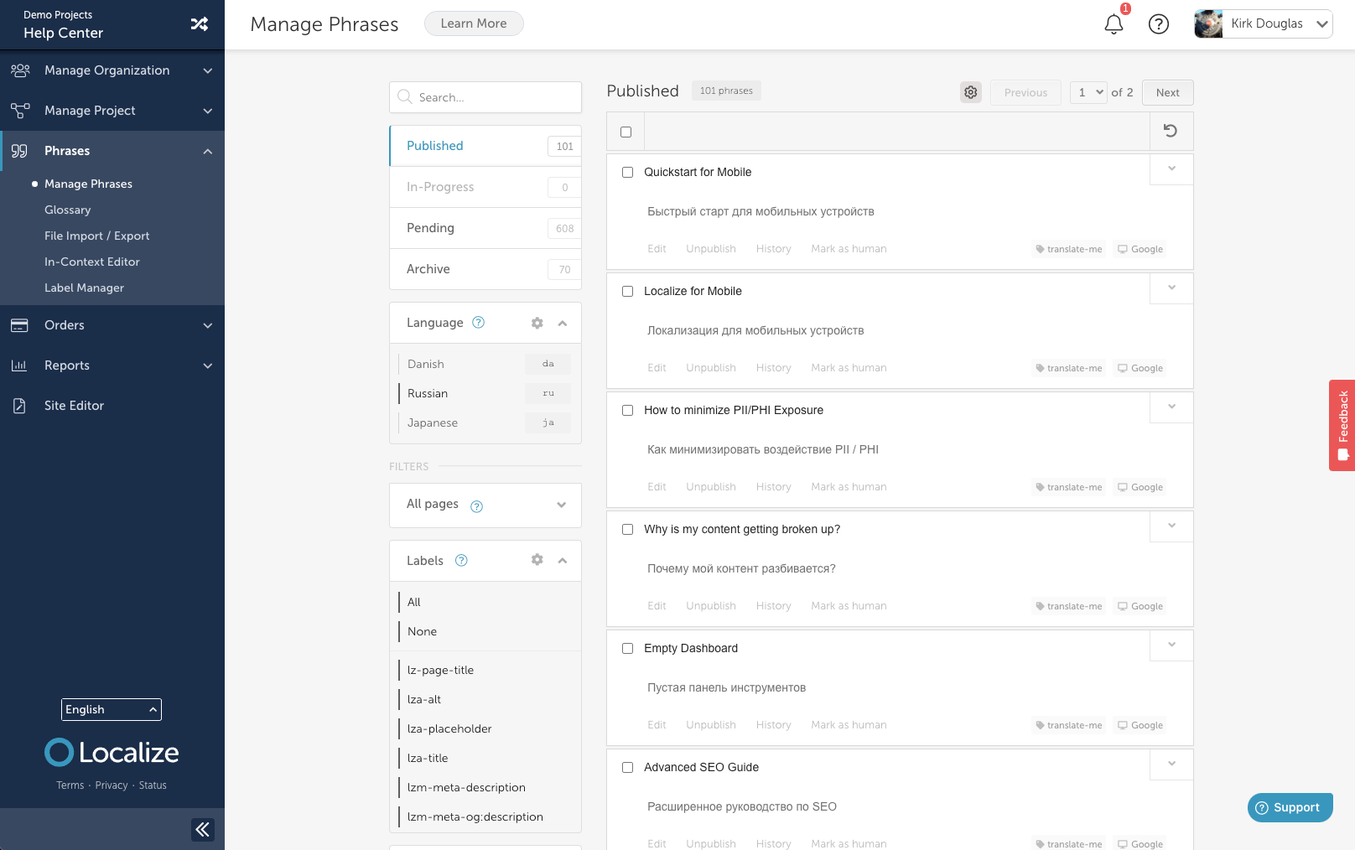Check the checkbox for Advanced SEO Guide

pyautogui.click(x=627, y=767)
